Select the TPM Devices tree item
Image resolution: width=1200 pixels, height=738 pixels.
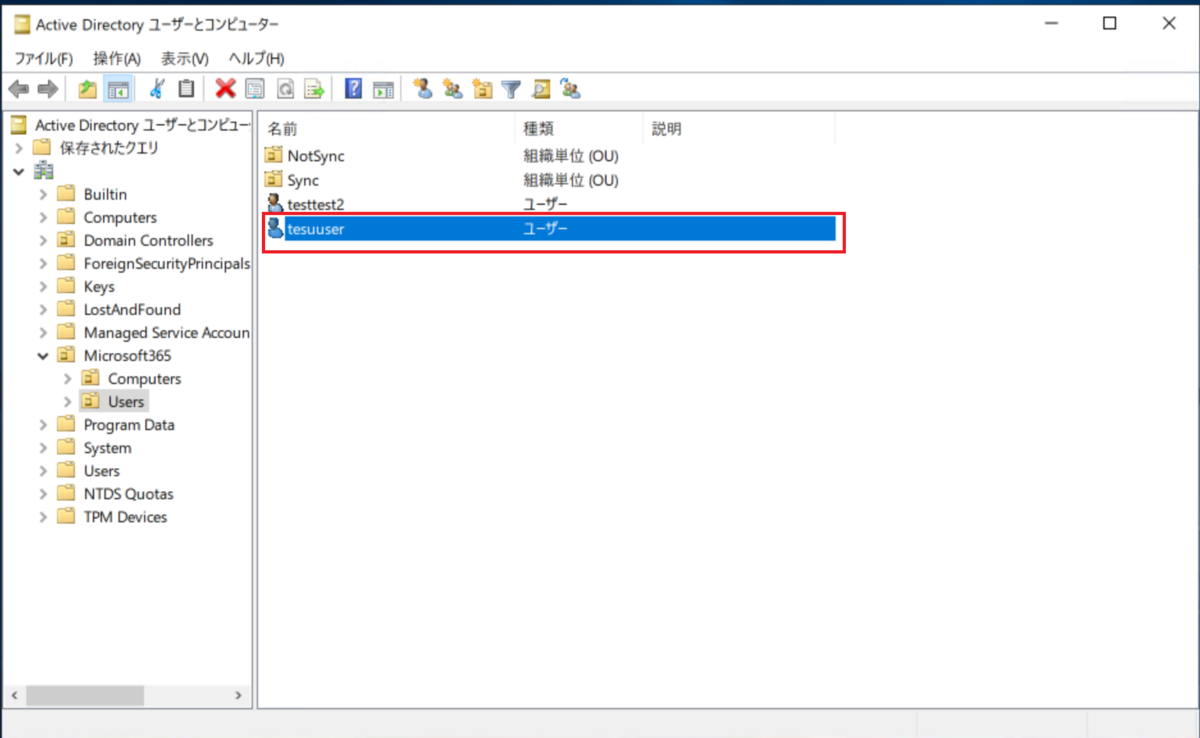pos(125,517)
